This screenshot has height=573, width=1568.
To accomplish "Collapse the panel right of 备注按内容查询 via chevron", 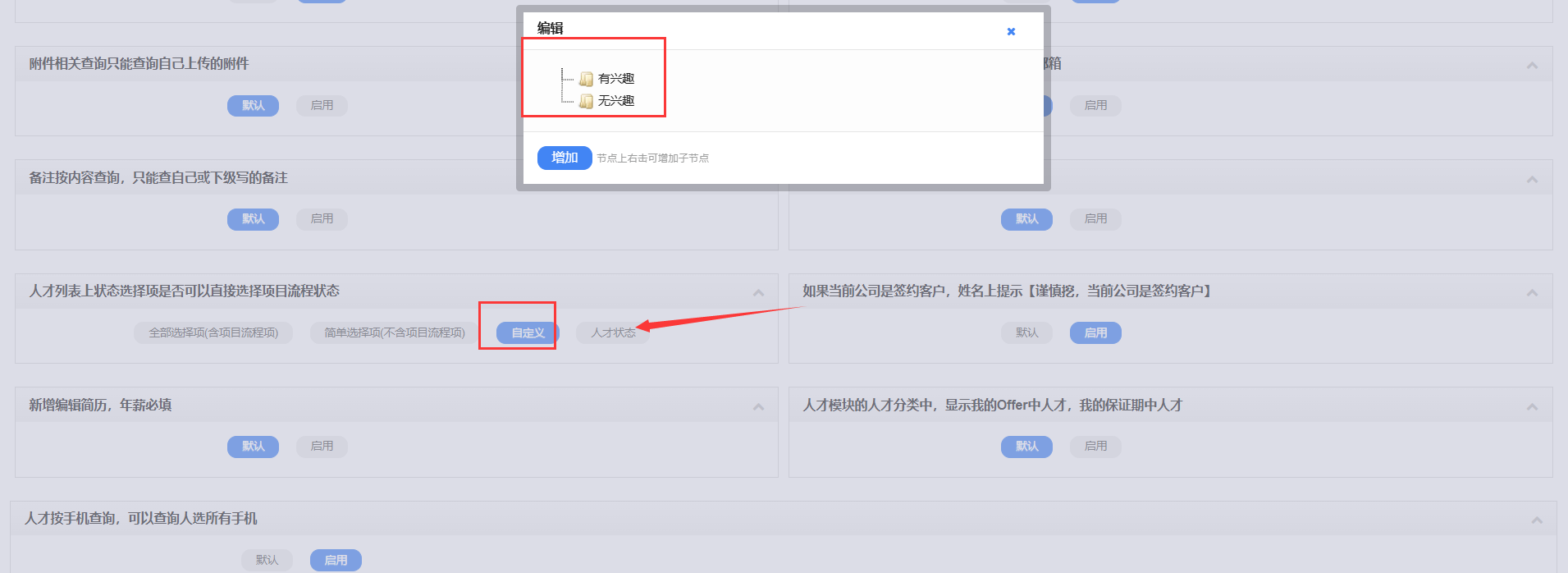I will [1532, 180].
